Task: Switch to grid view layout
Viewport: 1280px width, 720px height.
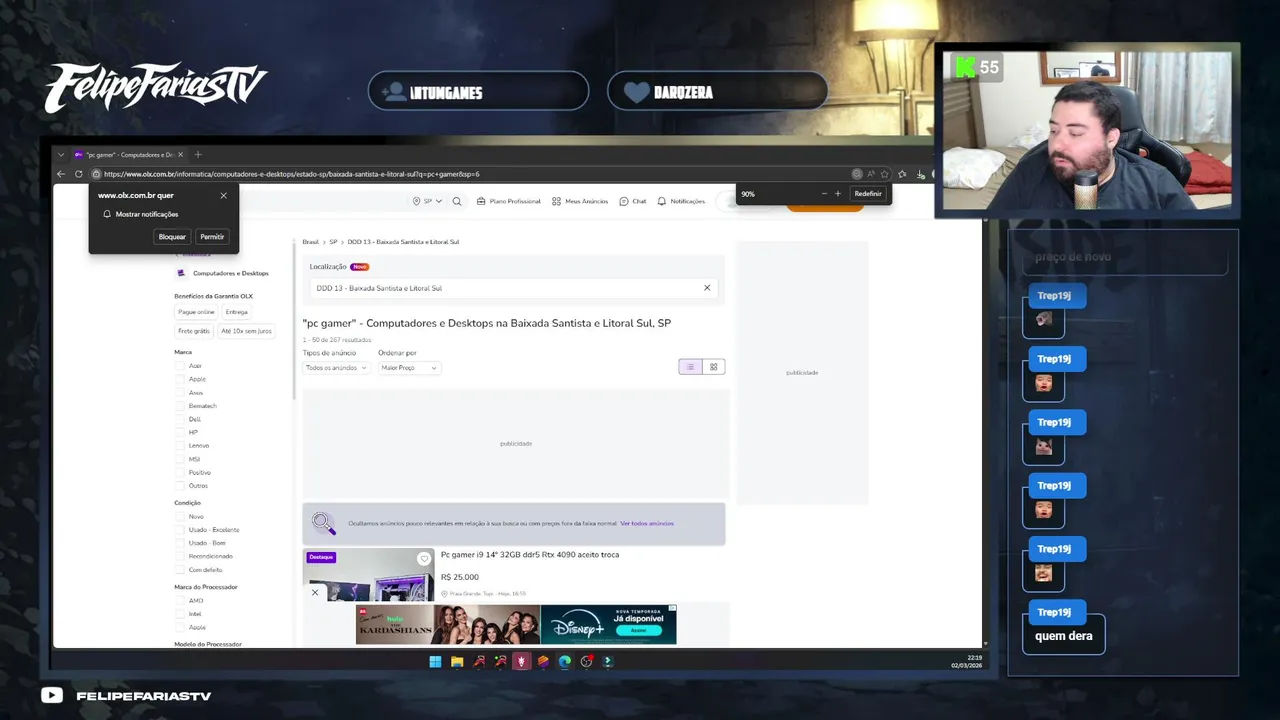Action: (714, 367)
